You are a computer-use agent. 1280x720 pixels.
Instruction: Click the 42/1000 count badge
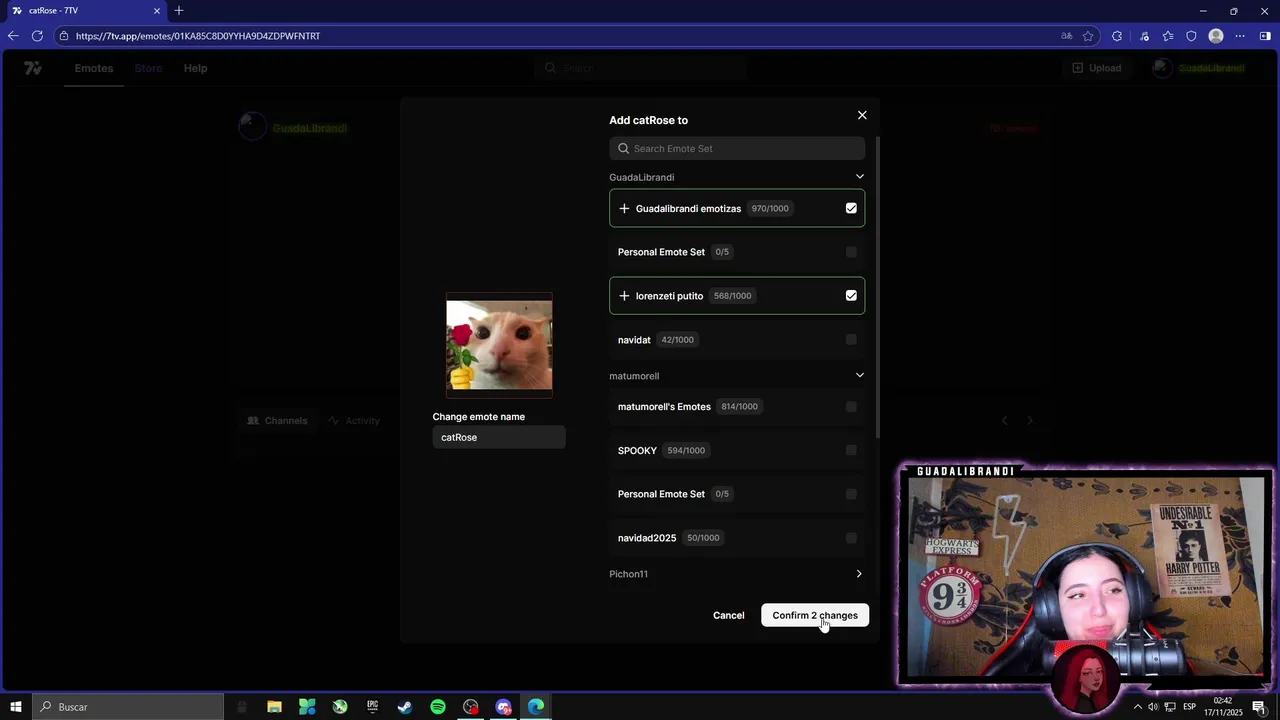point(677,340)
